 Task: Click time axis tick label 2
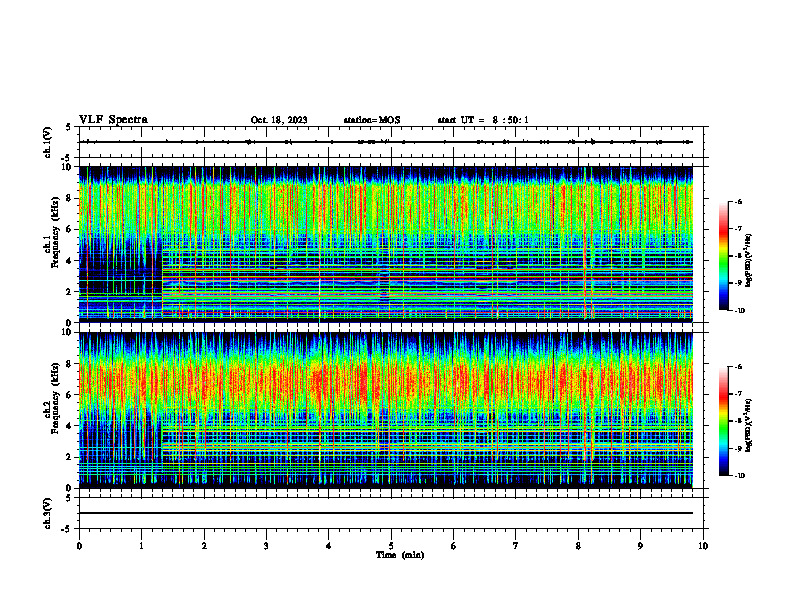pyautogui.click(x=204, y=546)
